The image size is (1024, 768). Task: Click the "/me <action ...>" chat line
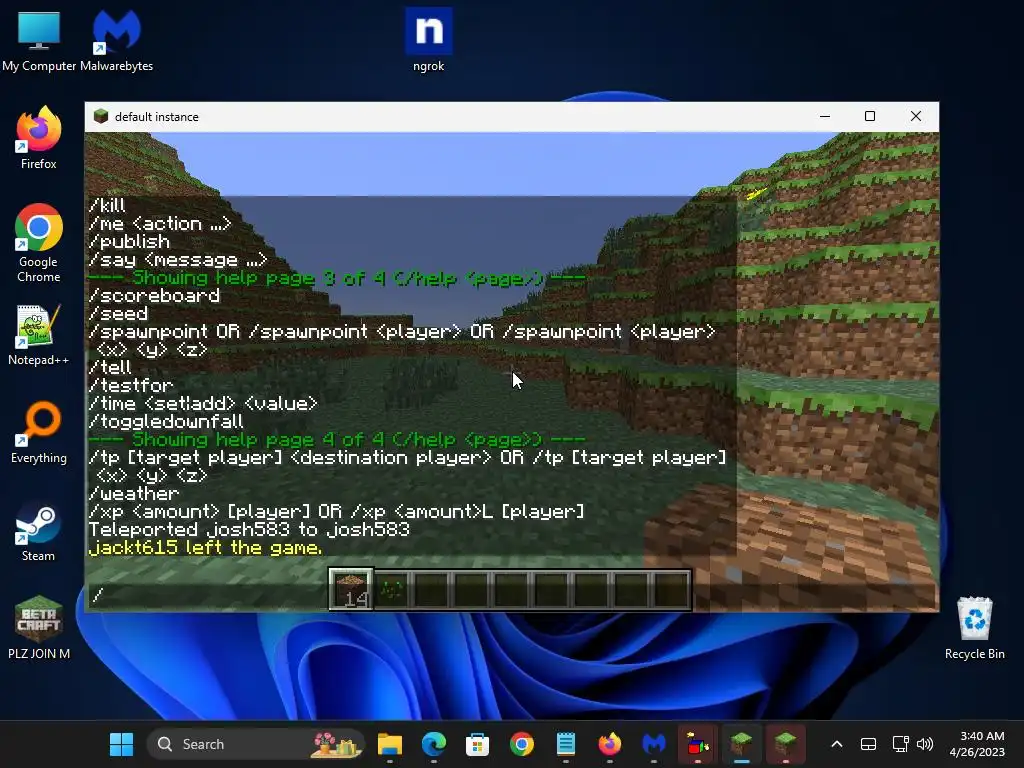click(160, 224)
